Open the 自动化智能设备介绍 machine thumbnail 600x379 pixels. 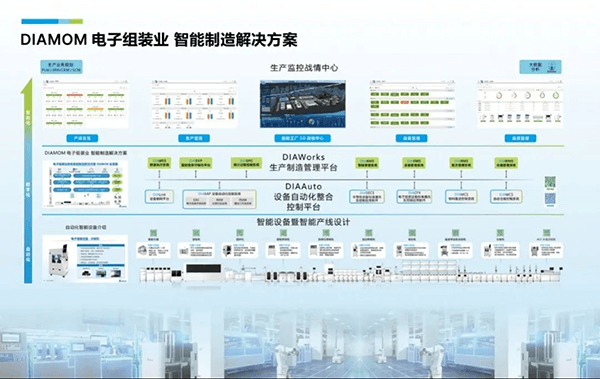pos(85,259)
